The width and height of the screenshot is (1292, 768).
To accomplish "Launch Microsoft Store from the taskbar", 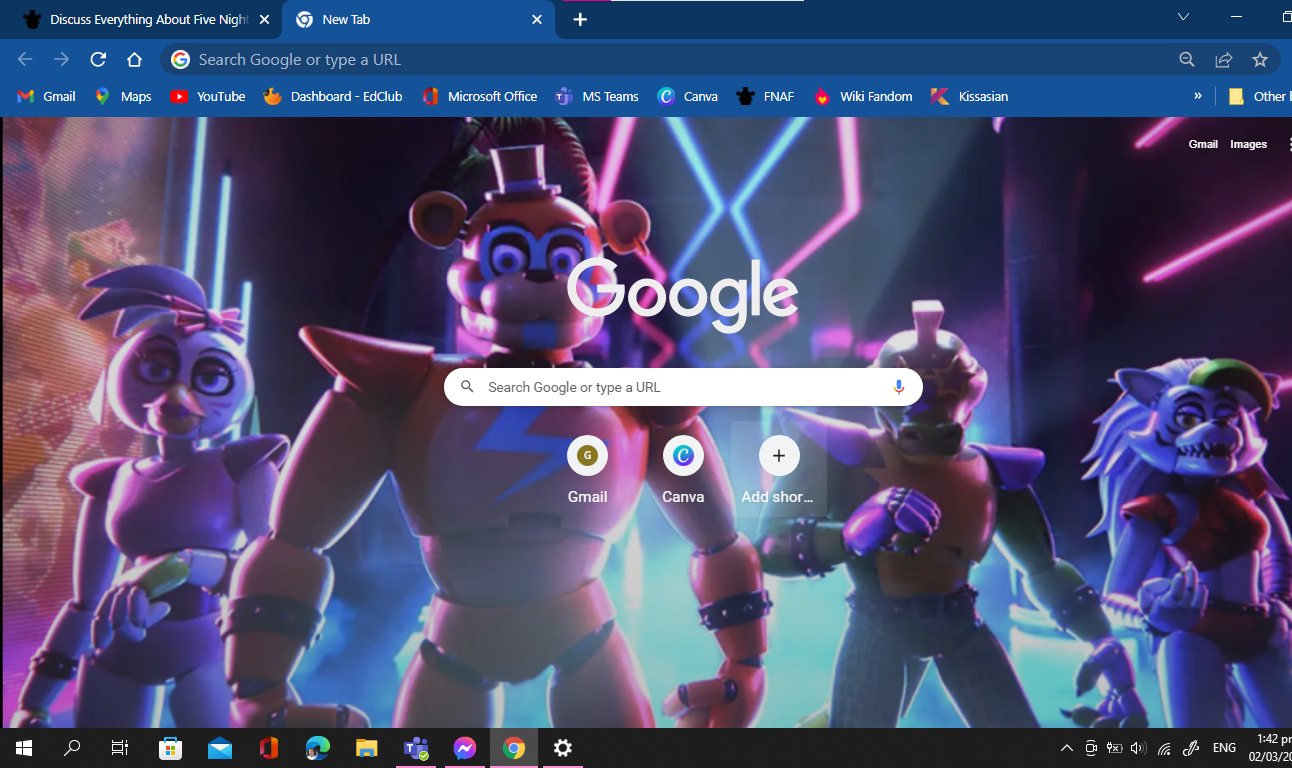I will (171, 748).
